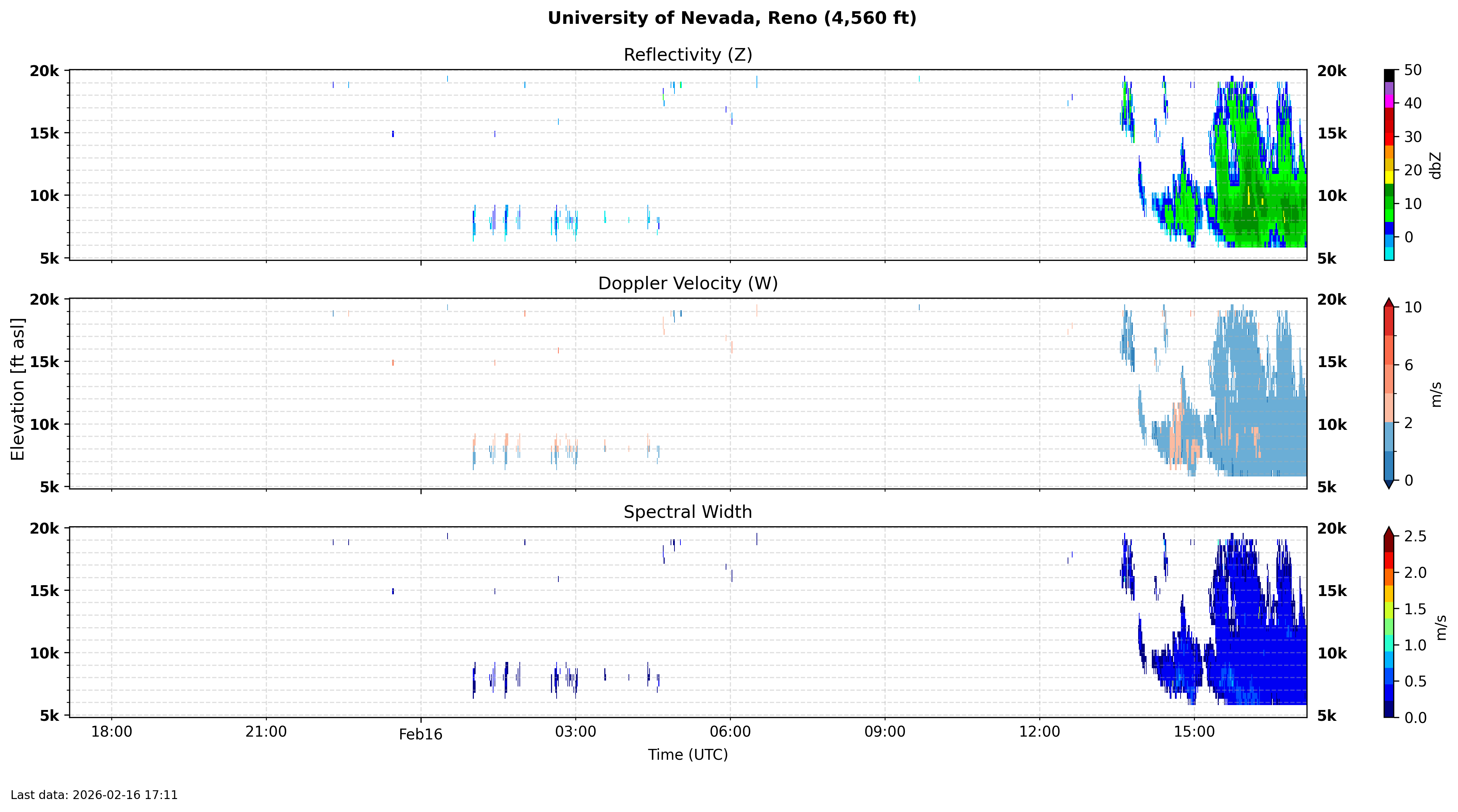Click the 03:00 time axis label
1458x812 pixels.
click(575, 732)
